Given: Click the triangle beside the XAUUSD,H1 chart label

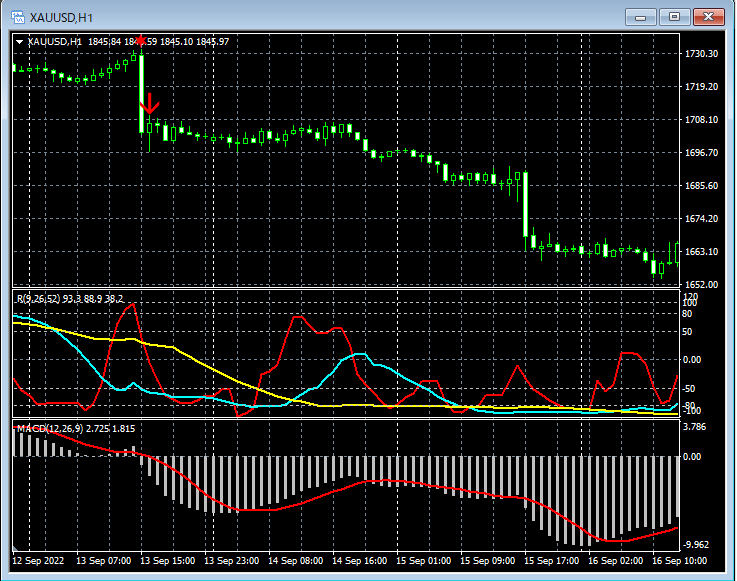Looking at the screenshot, I should click(20, 41).
